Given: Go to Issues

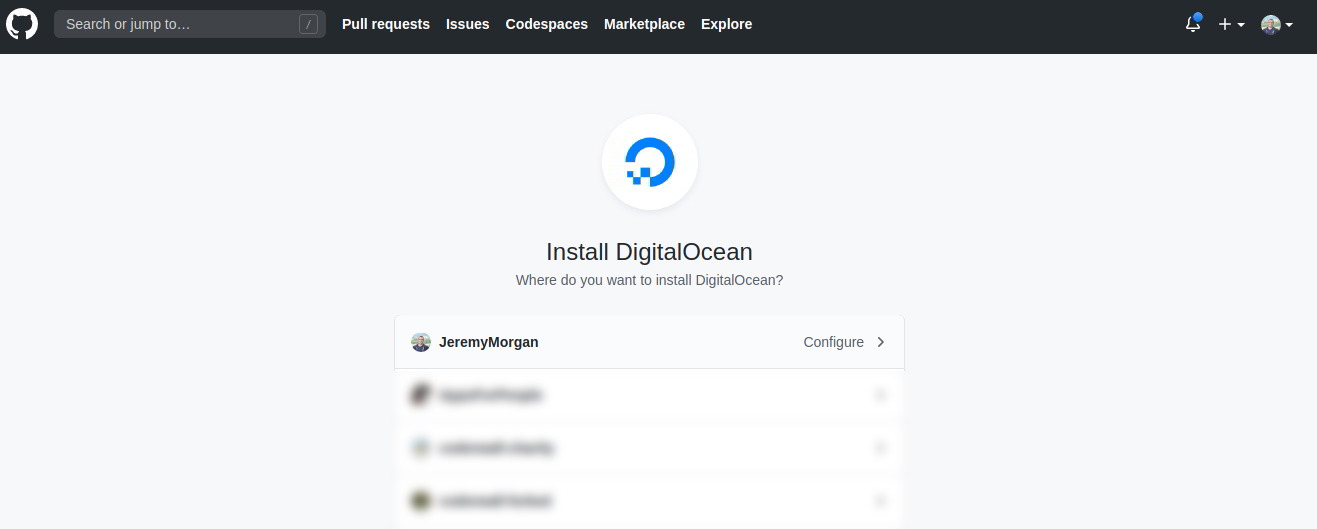Looking at the screenshot, I should click(468, 24).
